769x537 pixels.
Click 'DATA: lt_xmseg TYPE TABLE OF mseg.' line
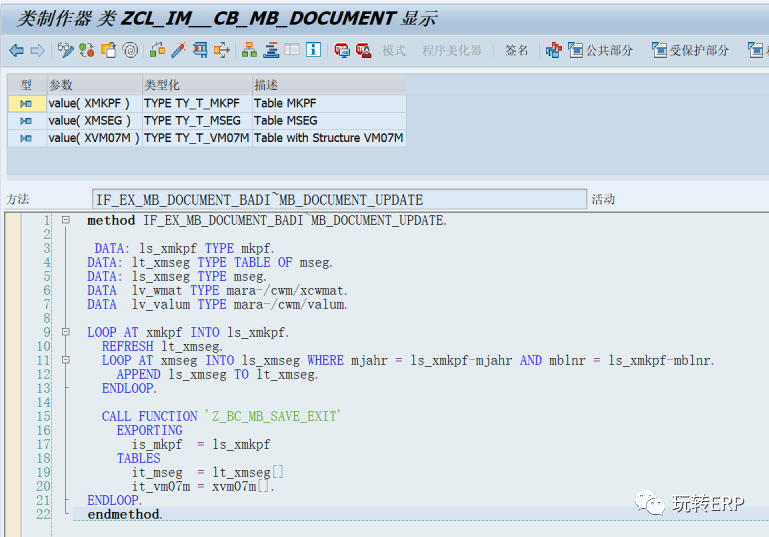click(x=210, y=262)
